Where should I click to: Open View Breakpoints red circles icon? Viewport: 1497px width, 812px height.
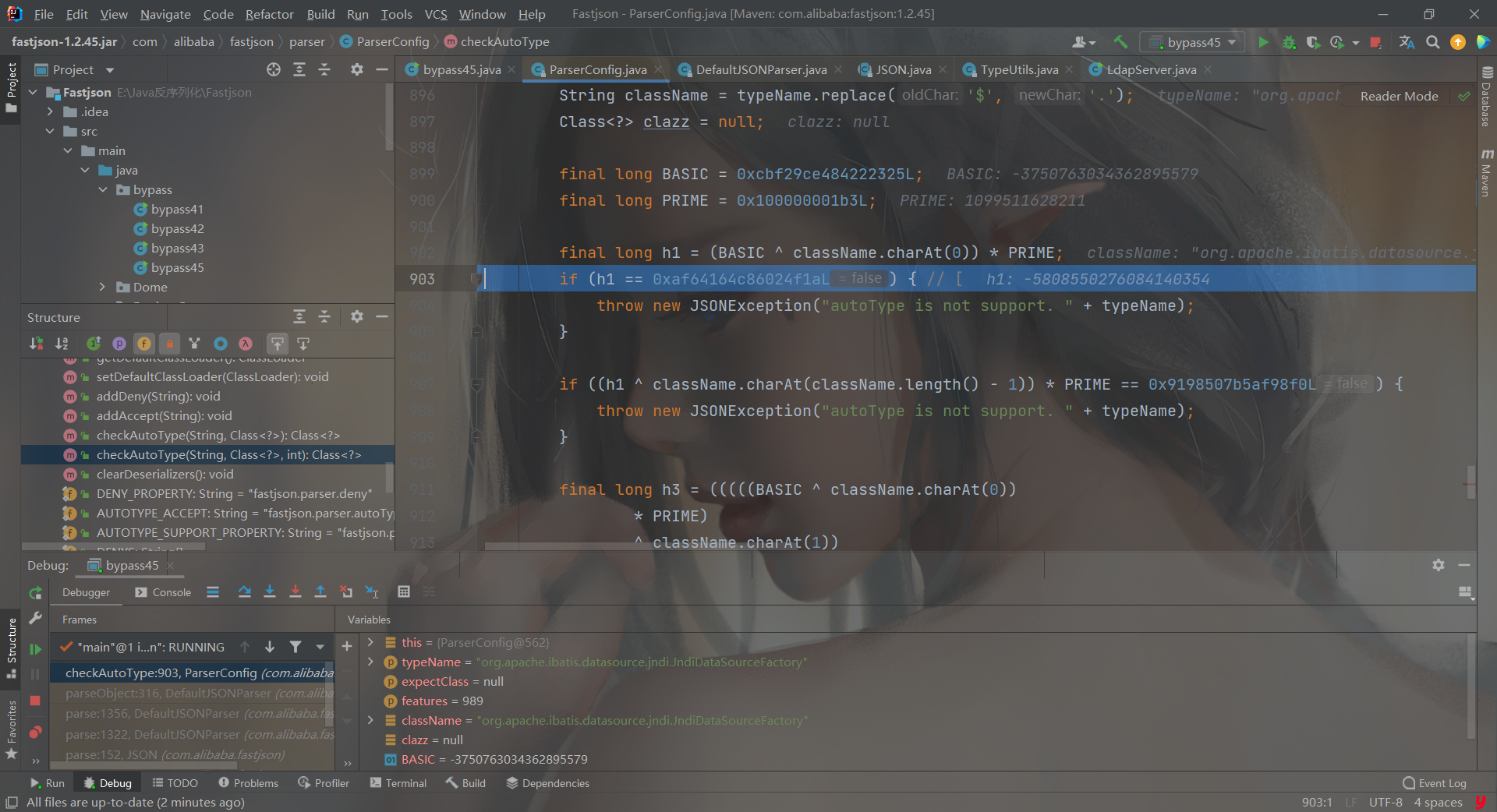pyautogui.click(x=35, y=733)
